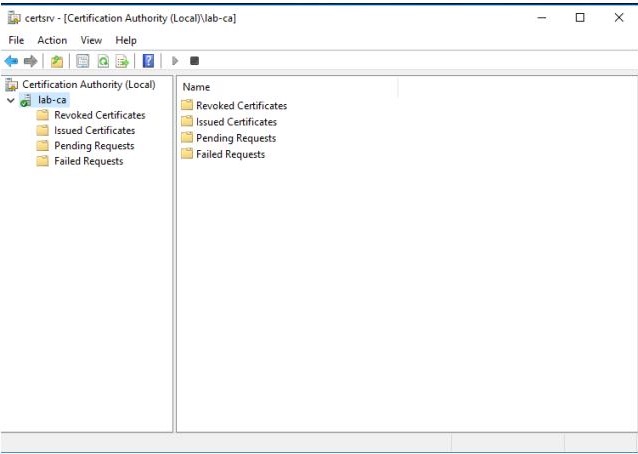The height and width of the screenshot is (454, 638).
Task: Select Issued Certificates folder in right pane
Action: [x=236, y=122]
